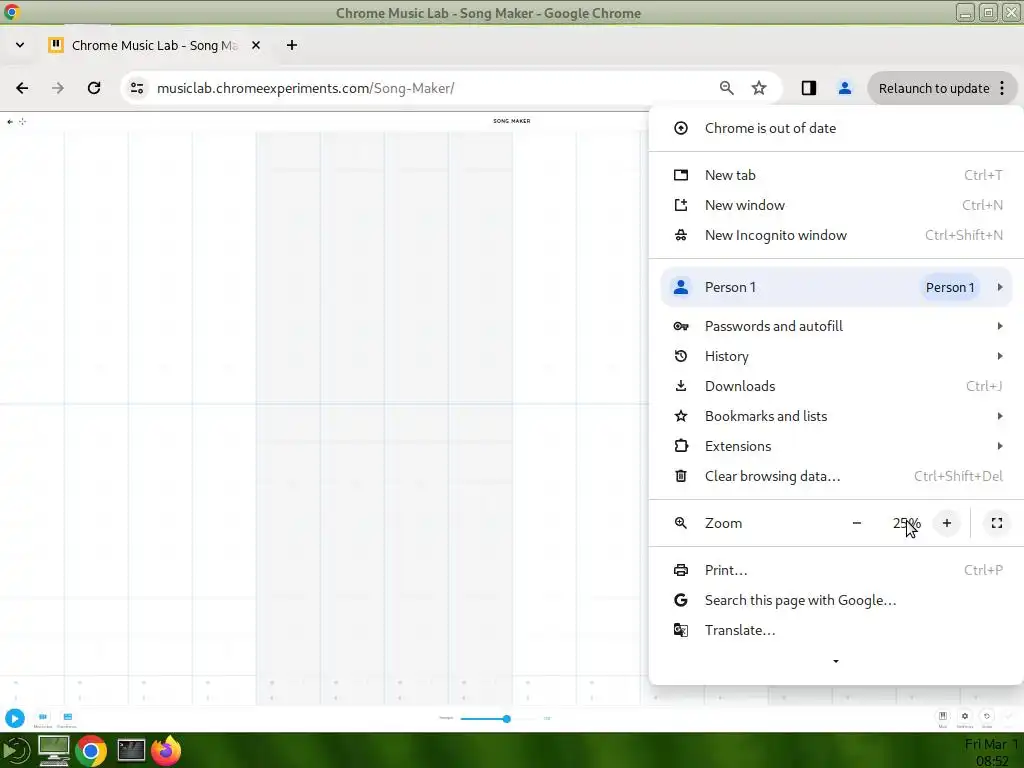
Task: Open the Chrome side panel
Action: click(x=808, y=88)
